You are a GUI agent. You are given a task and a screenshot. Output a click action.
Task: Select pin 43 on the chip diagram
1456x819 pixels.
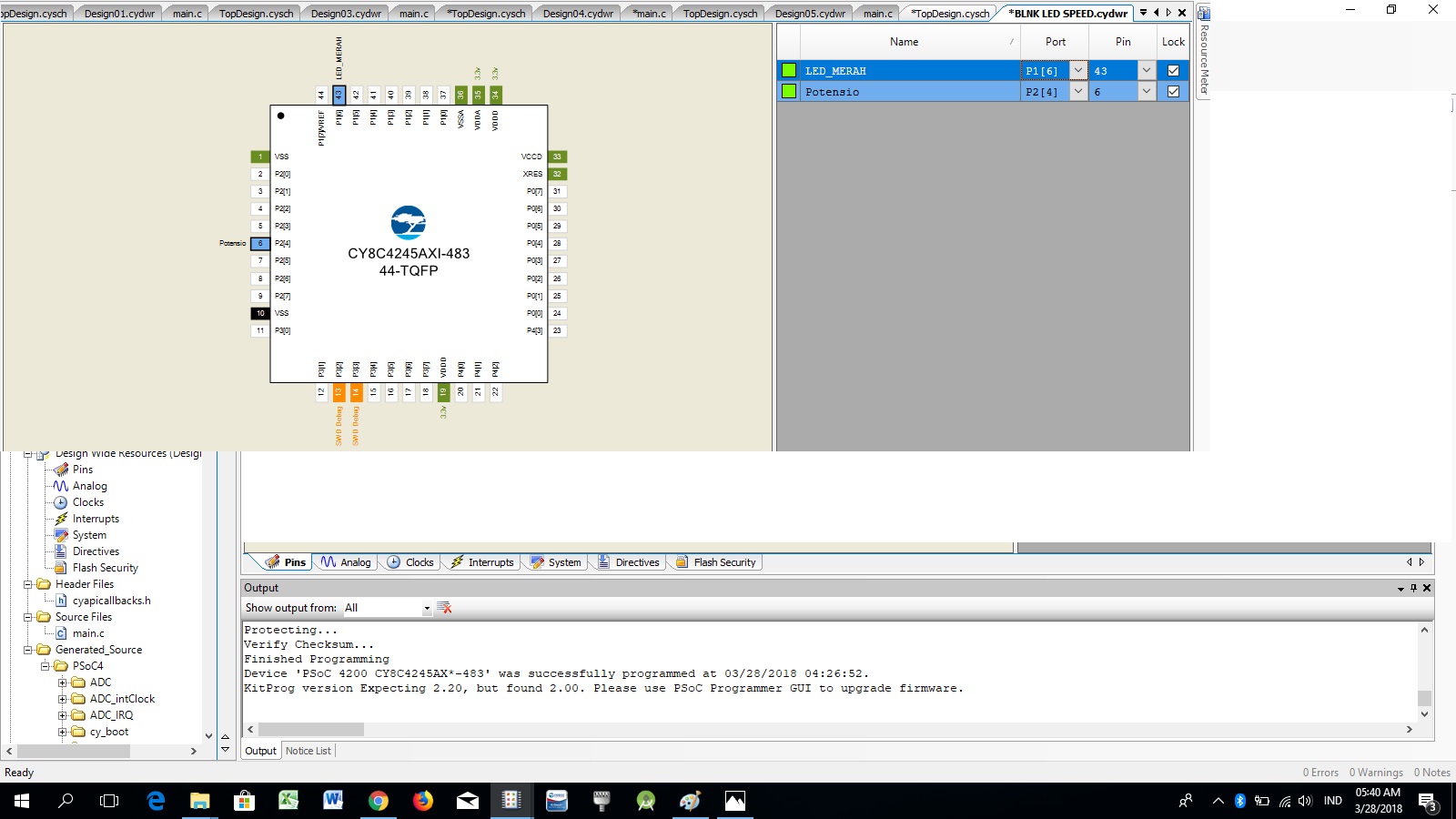[x=339, y=95]
